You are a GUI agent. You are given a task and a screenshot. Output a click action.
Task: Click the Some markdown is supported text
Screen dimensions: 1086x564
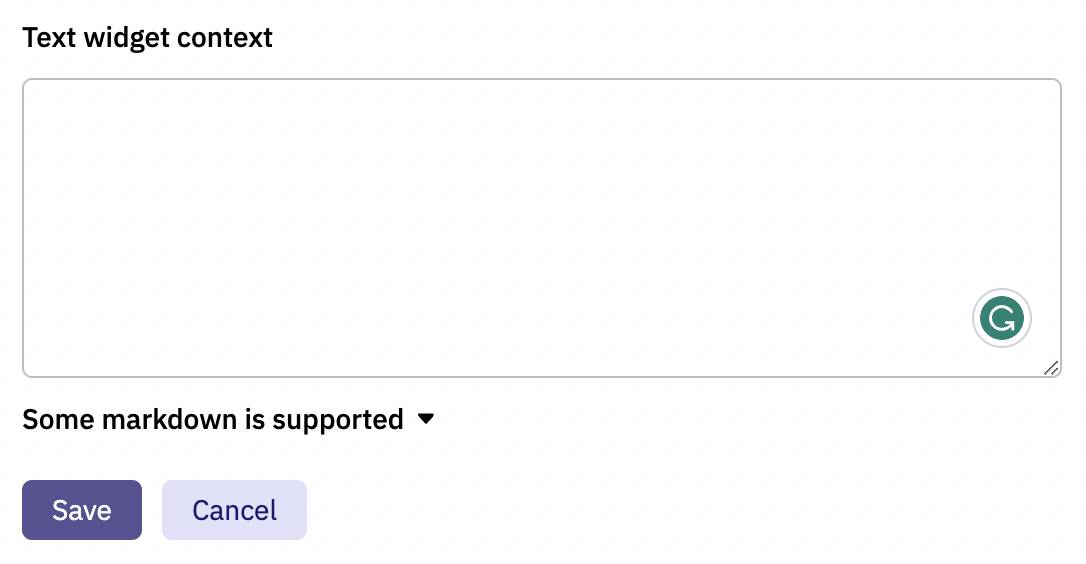coord(213,419)
